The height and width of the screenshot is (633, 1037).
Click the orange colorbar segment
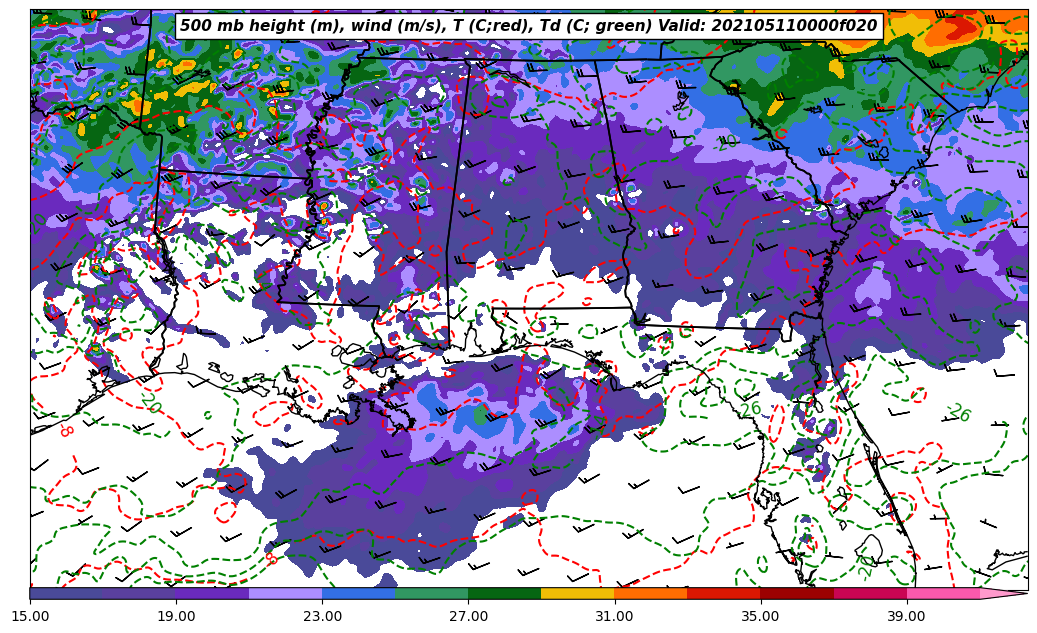click(x=650, y=593)
